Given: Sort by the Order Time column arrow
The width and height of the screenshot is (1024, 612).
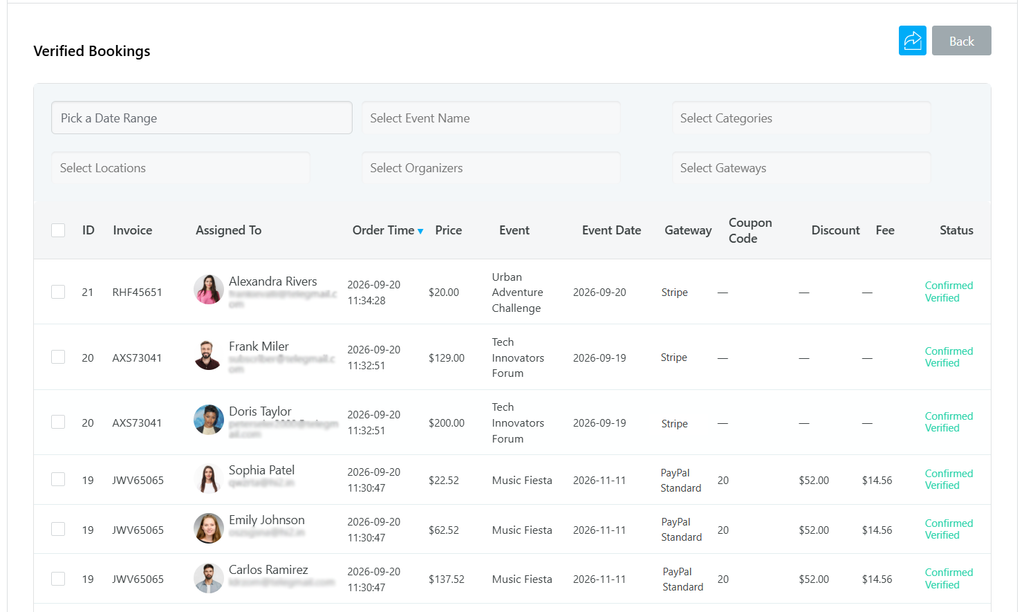Looking at the screenshot, I should 421,231.
